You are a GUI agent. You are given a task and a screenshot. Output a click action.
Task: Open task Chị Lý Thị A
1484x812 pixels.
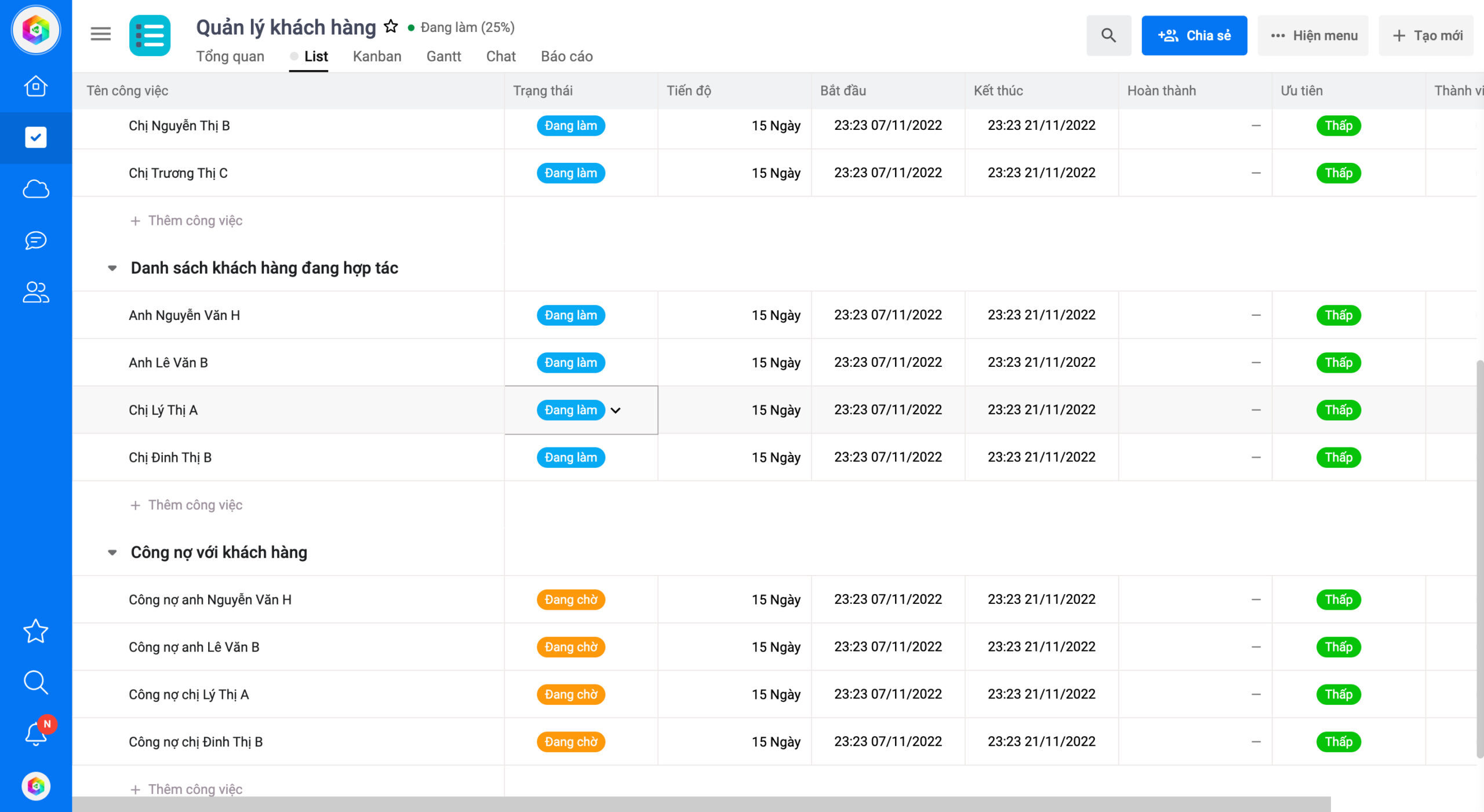(163, 410)
